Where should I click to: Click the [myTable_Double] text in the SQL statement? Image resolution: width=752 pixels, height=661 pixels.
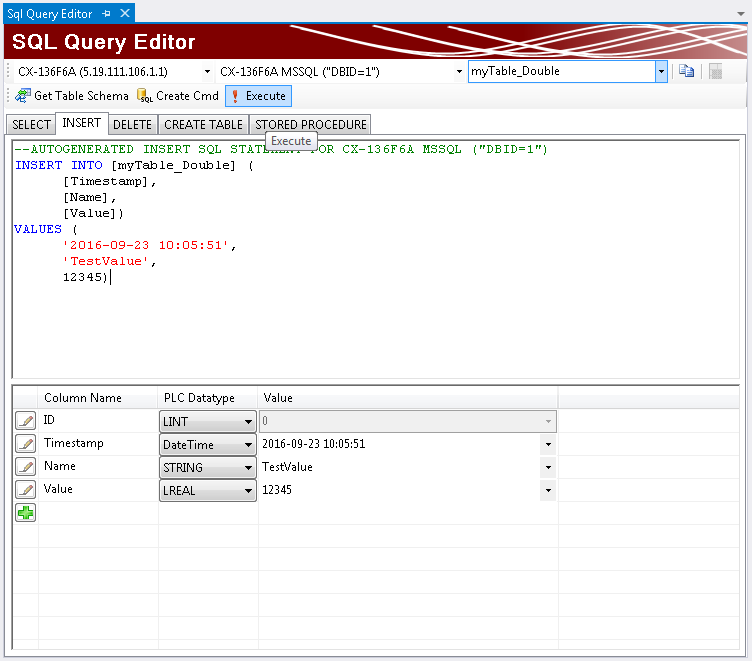(174, 165)
